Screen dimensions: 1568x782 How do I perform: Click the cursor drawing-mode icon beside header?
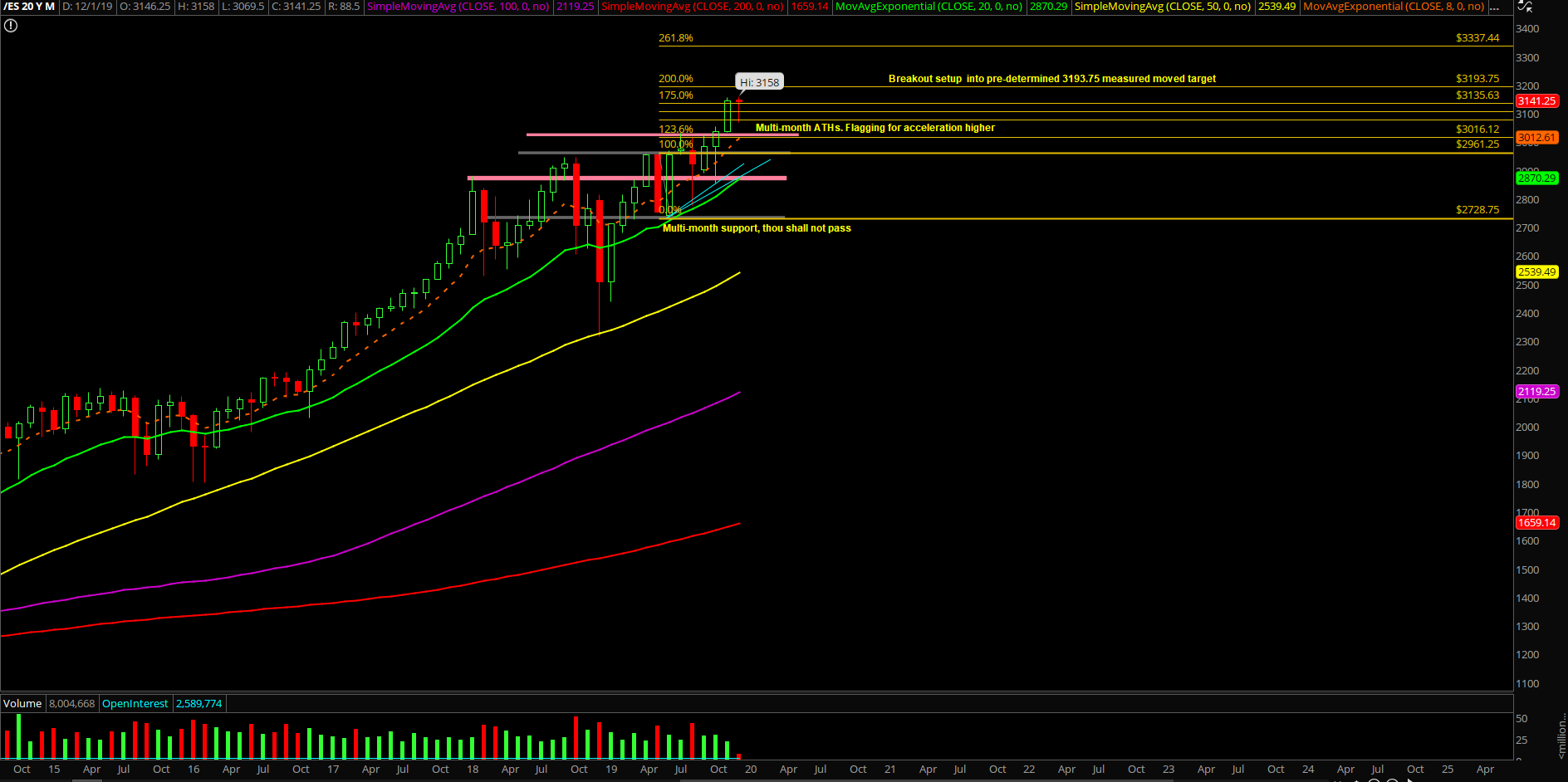point(1525,6)
